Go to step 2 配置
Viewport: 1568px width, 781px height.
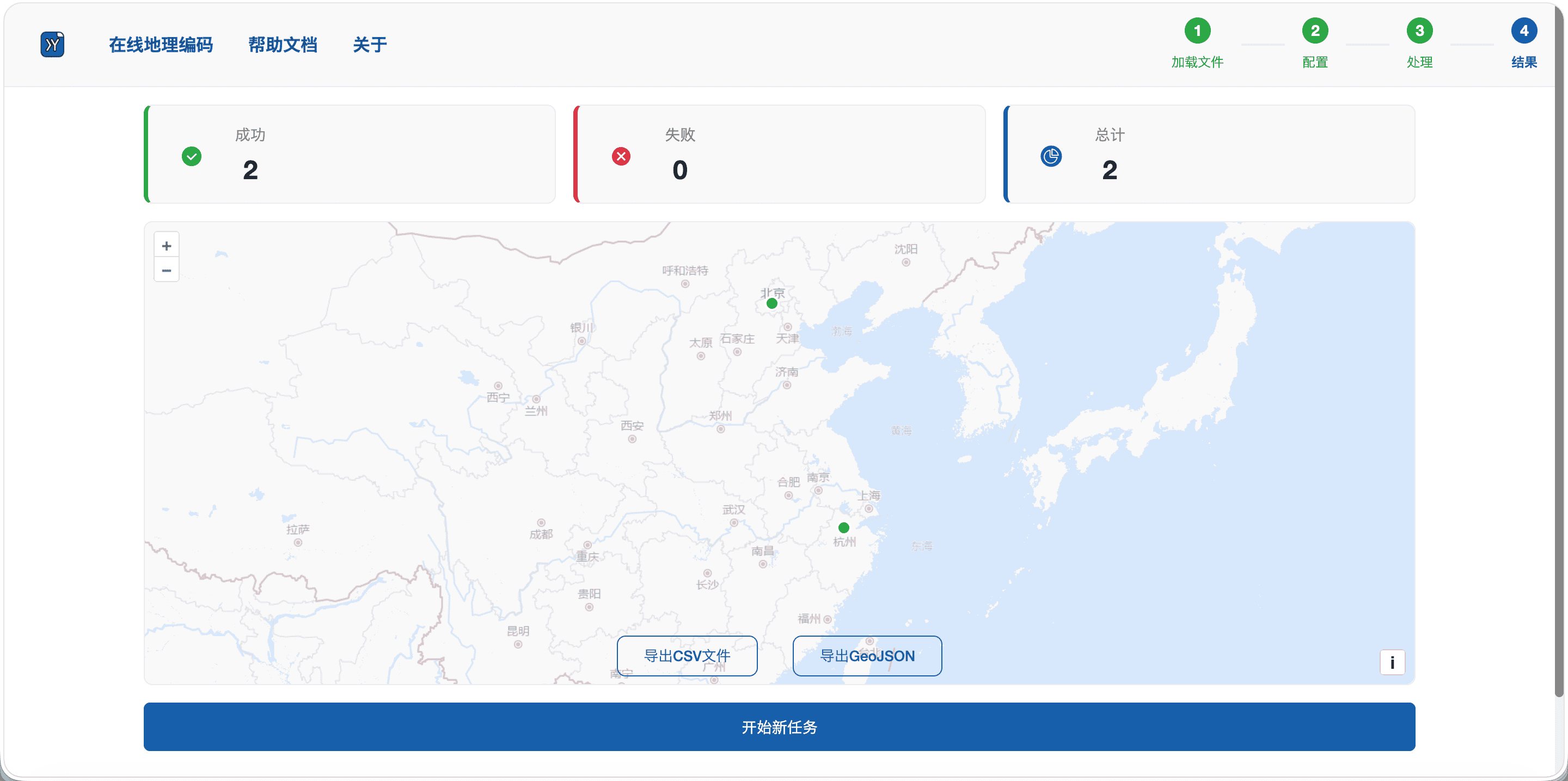pos(1315,31)
